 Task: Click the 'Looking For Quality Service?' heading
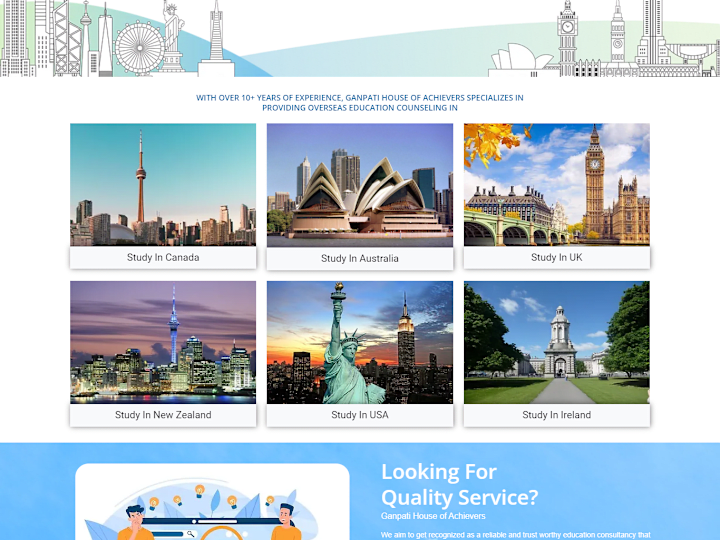coord(459,485)
